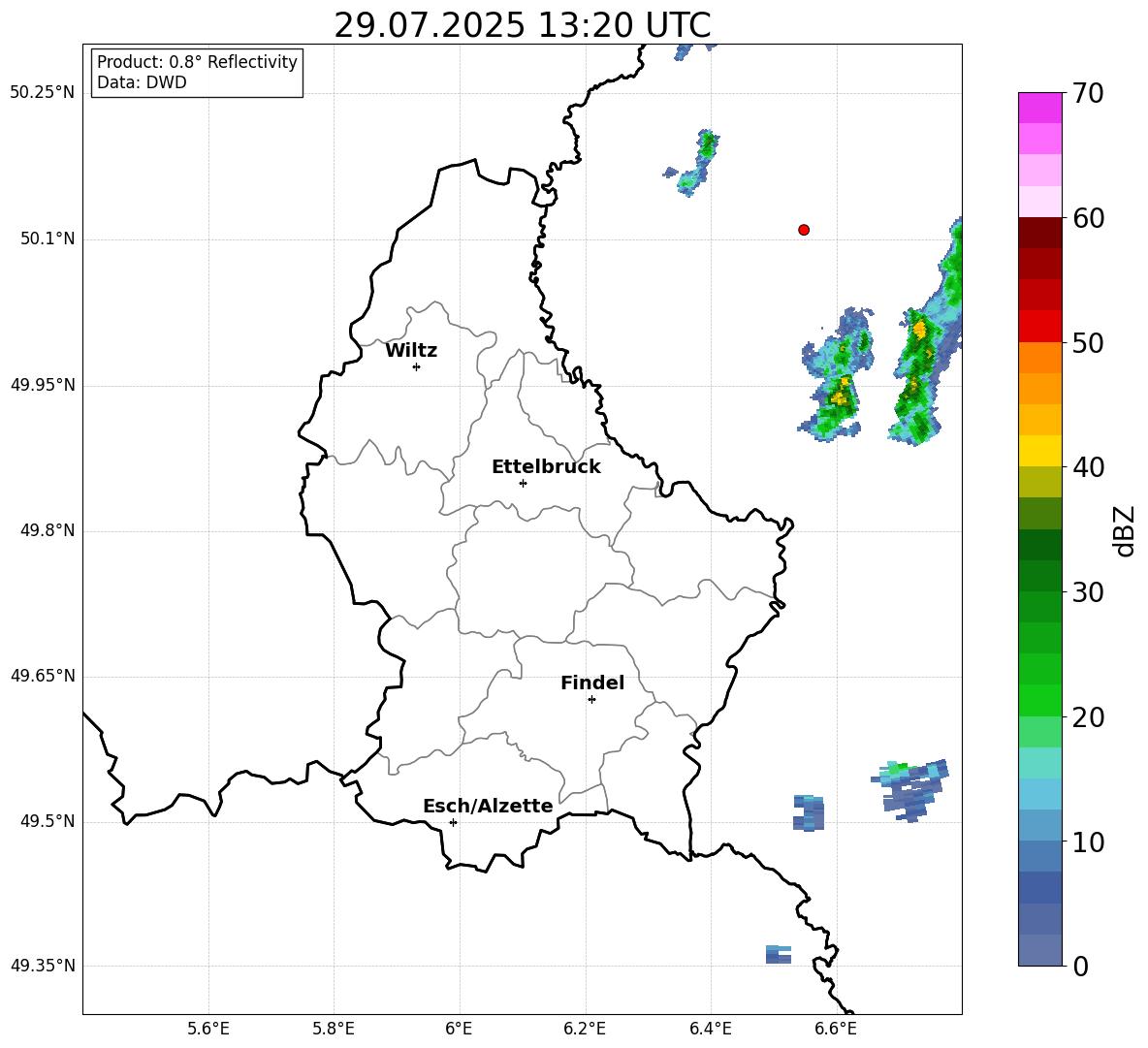Click the magenta top colorbar swatch
This screenshot has height=1048, width=1148.
coord(1039,108)
